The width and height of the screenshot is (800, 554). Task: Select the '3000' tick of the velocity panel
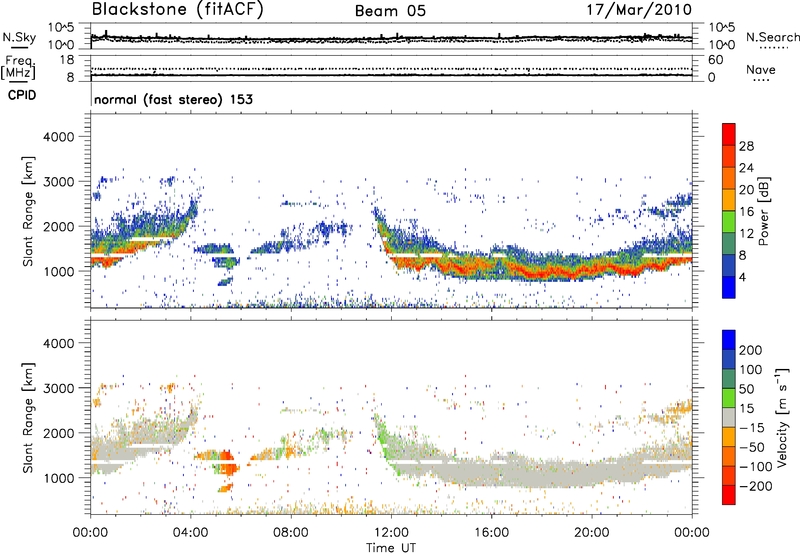coord(58,388)
